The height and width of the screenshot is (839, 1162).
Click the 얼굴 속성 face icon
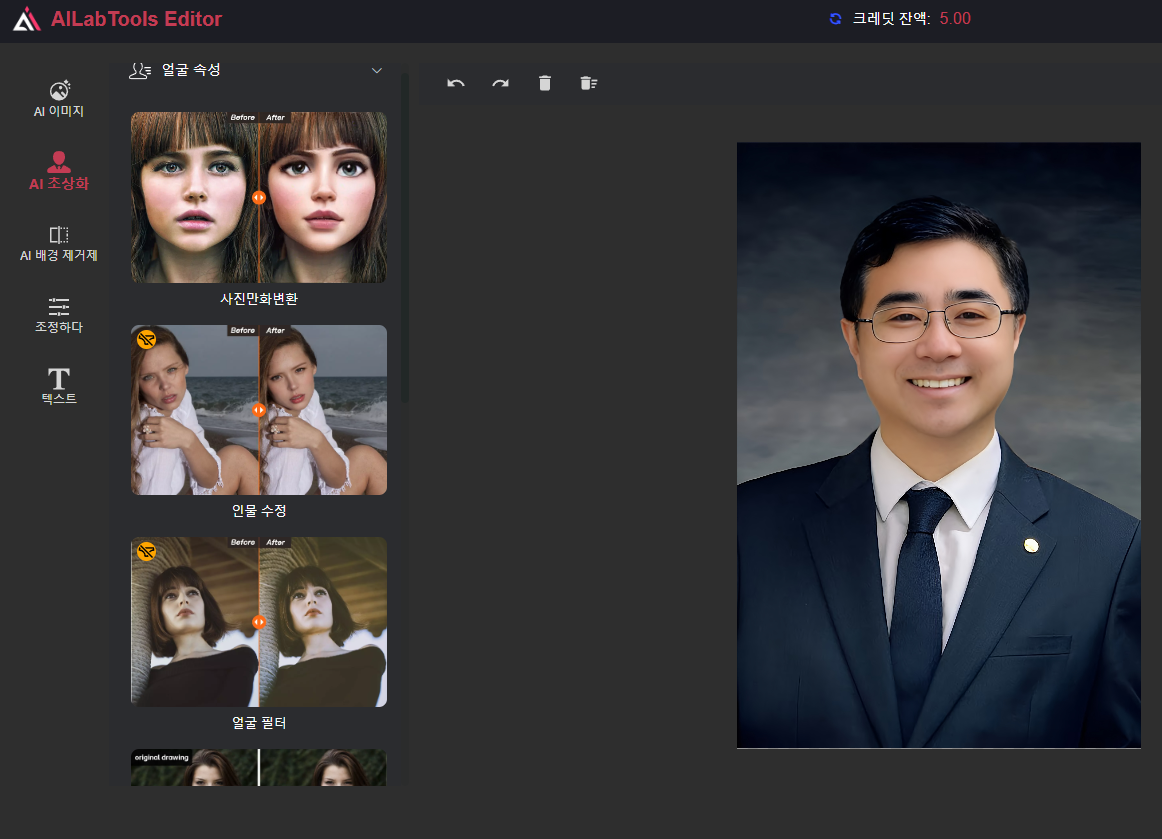[x=139, y=70]
